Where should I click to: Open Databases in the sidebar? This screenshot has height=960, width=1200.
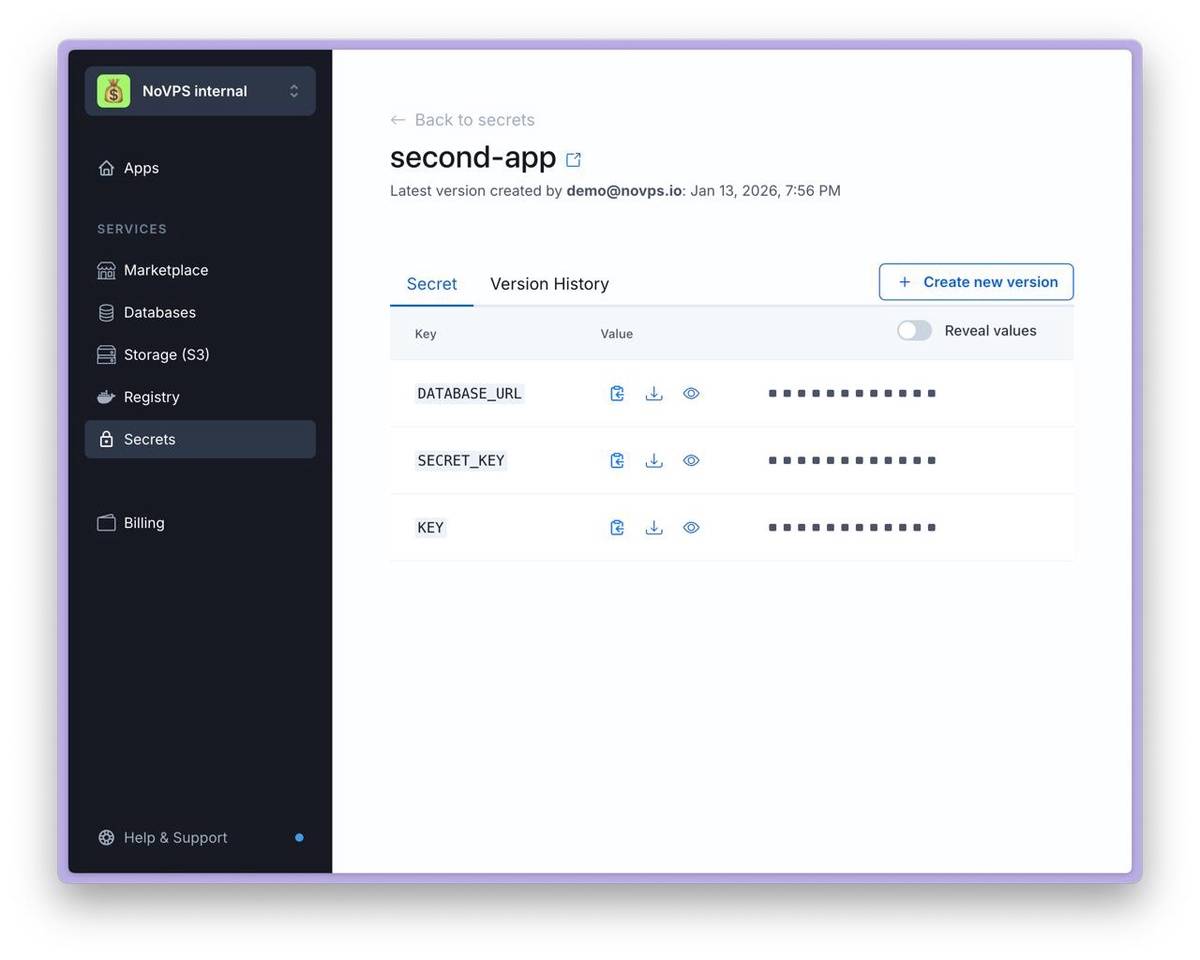point(159,313)
